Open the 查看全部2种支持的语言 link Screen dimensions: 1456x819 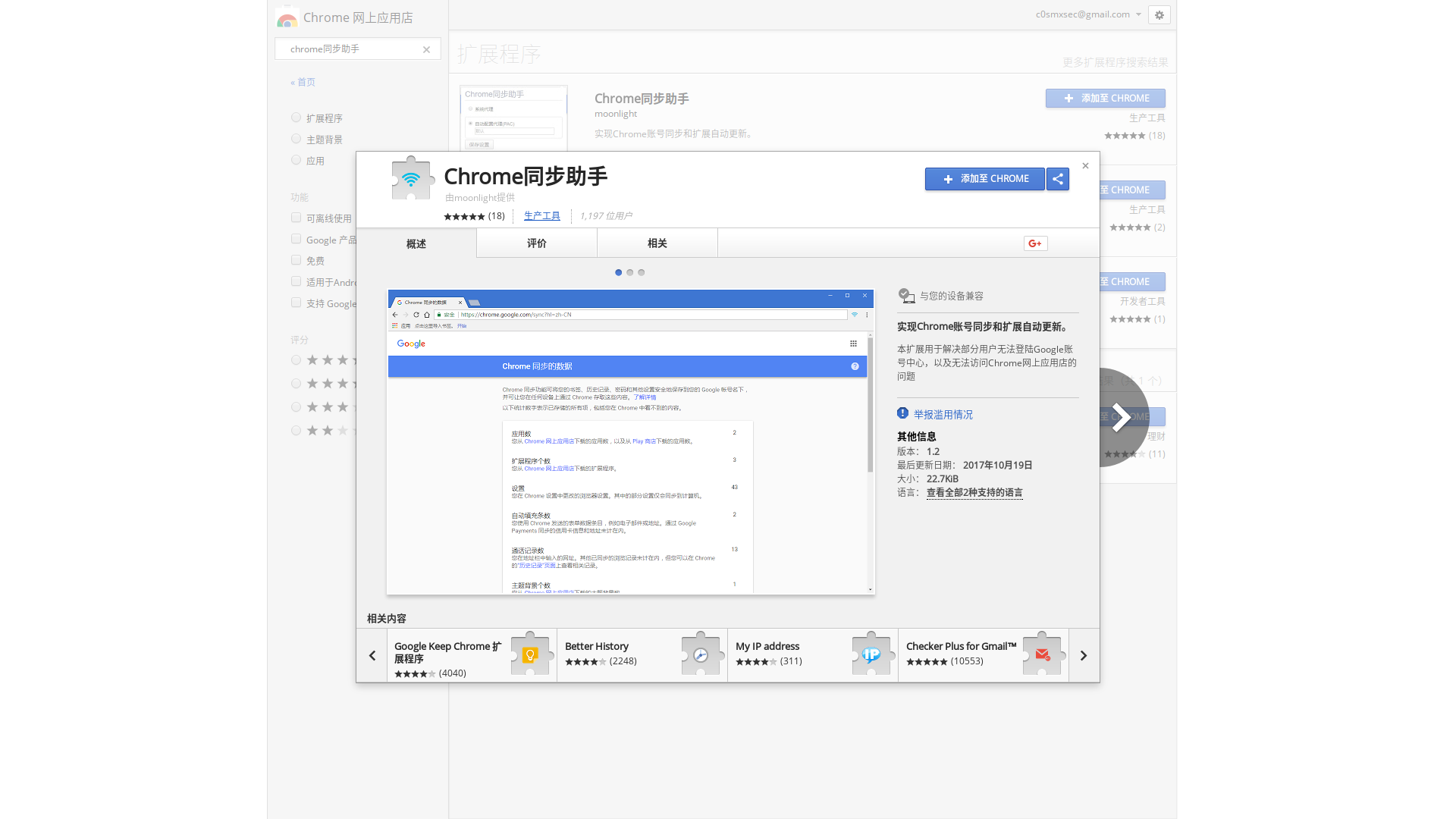[x=974, y=493]
